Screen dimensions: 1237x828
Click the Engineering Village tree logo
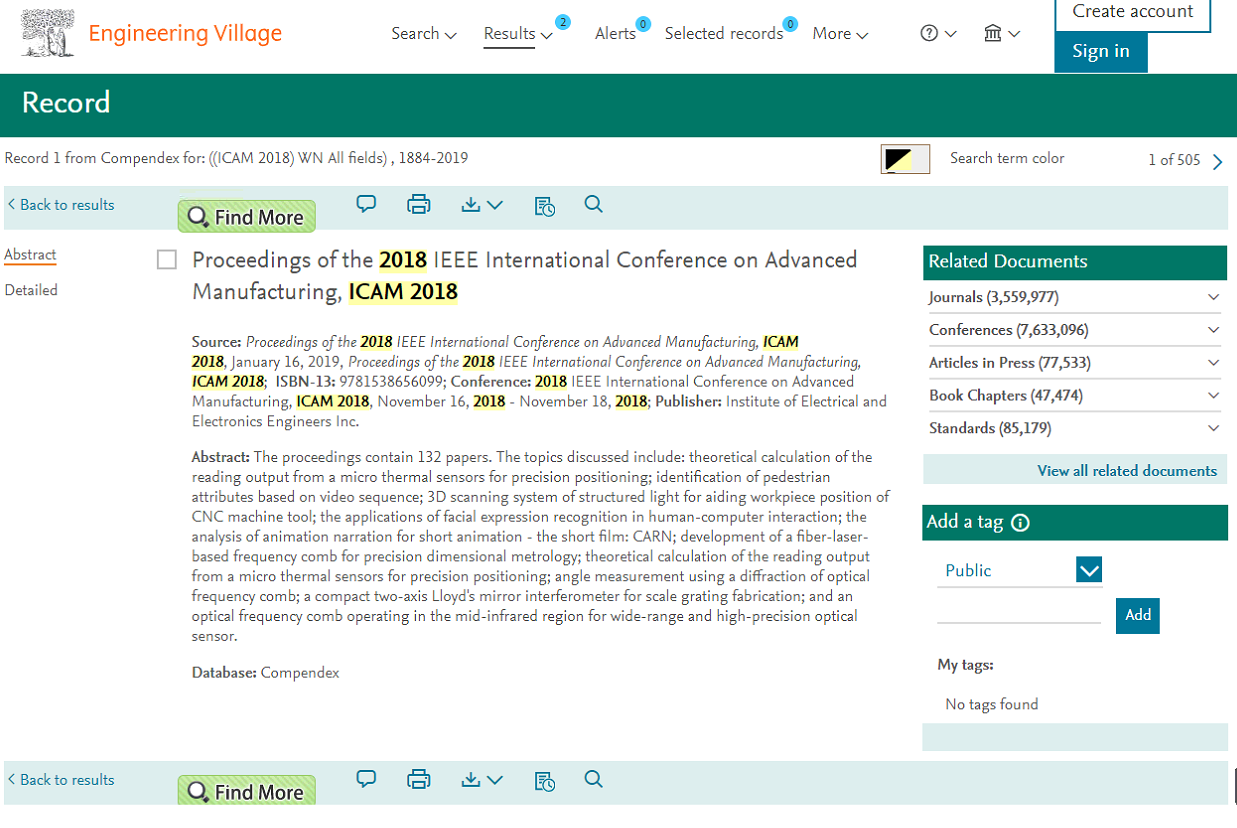(48, 33)
